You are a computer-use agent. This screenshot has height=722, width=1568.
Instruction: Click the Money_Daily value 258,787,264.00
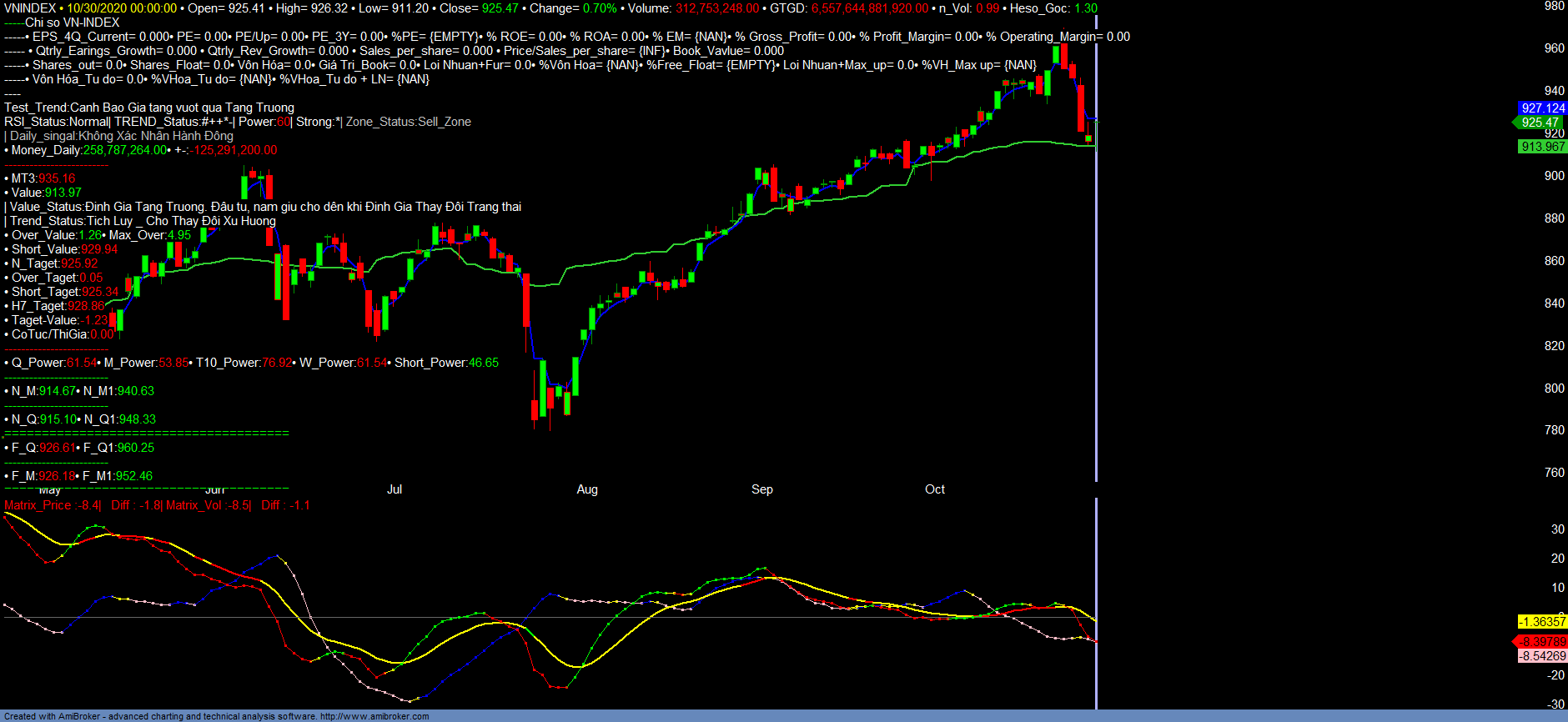tap(125, 150)
